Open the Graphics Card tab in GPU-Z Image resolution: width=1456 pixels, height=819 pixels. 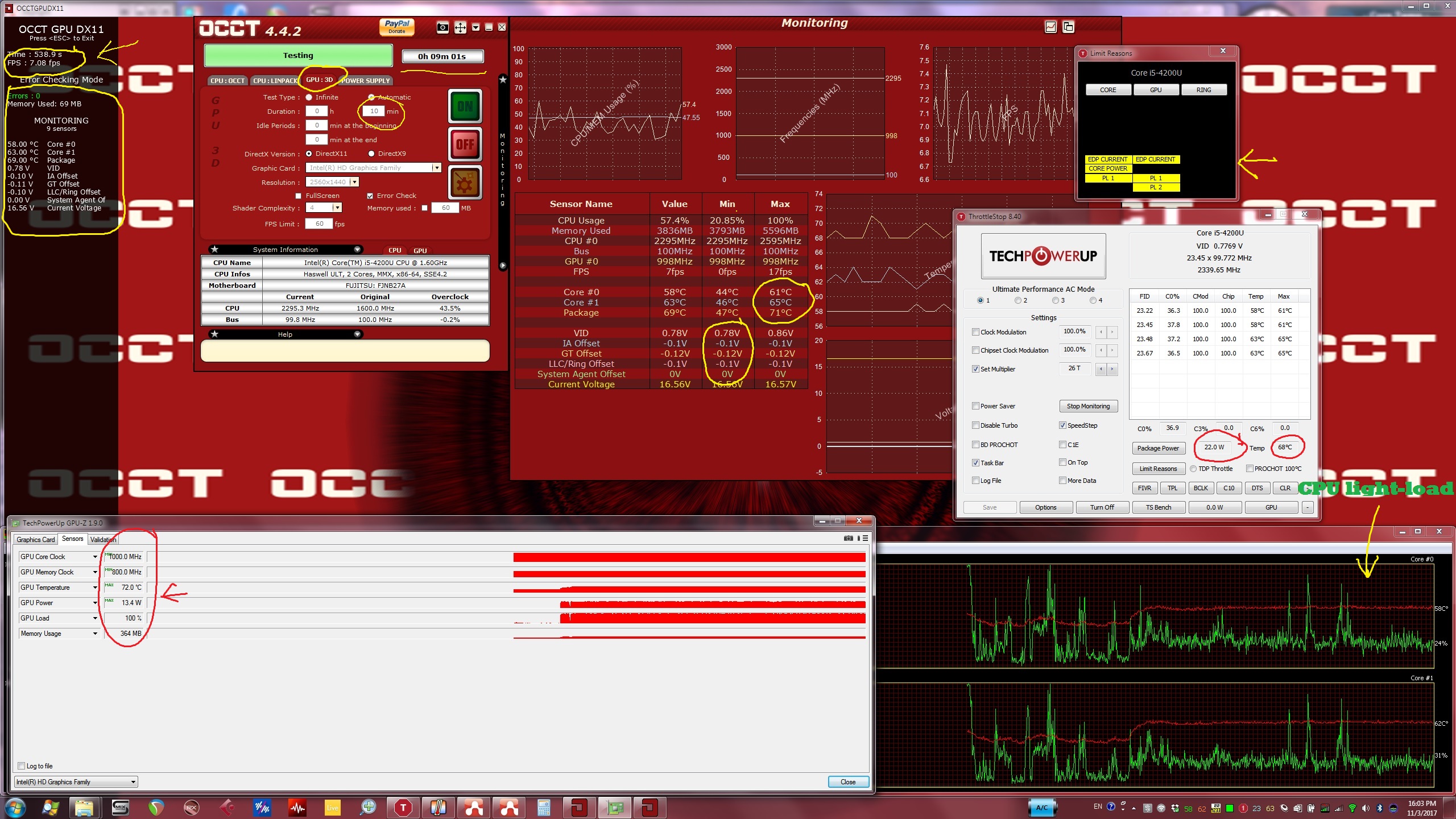click(x=35, y=539)
